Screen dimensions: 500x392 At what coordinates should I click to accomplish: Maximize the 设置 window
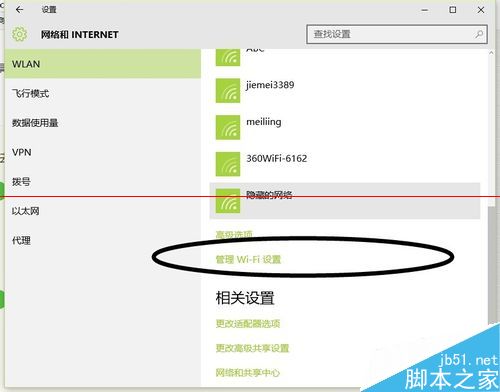point(453,10)
